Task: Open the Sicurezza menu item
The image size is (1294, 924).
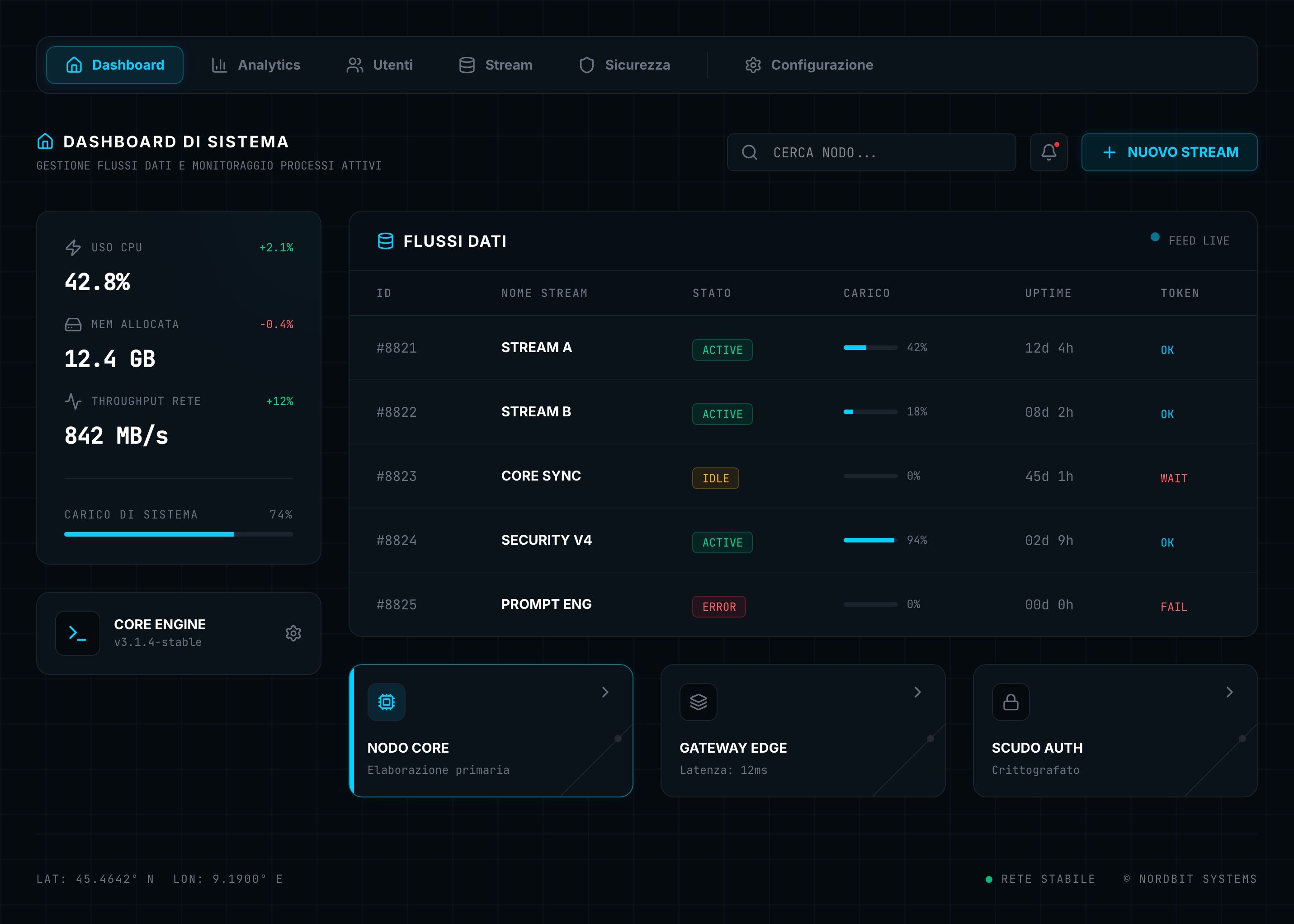Action: click(625, 65)
